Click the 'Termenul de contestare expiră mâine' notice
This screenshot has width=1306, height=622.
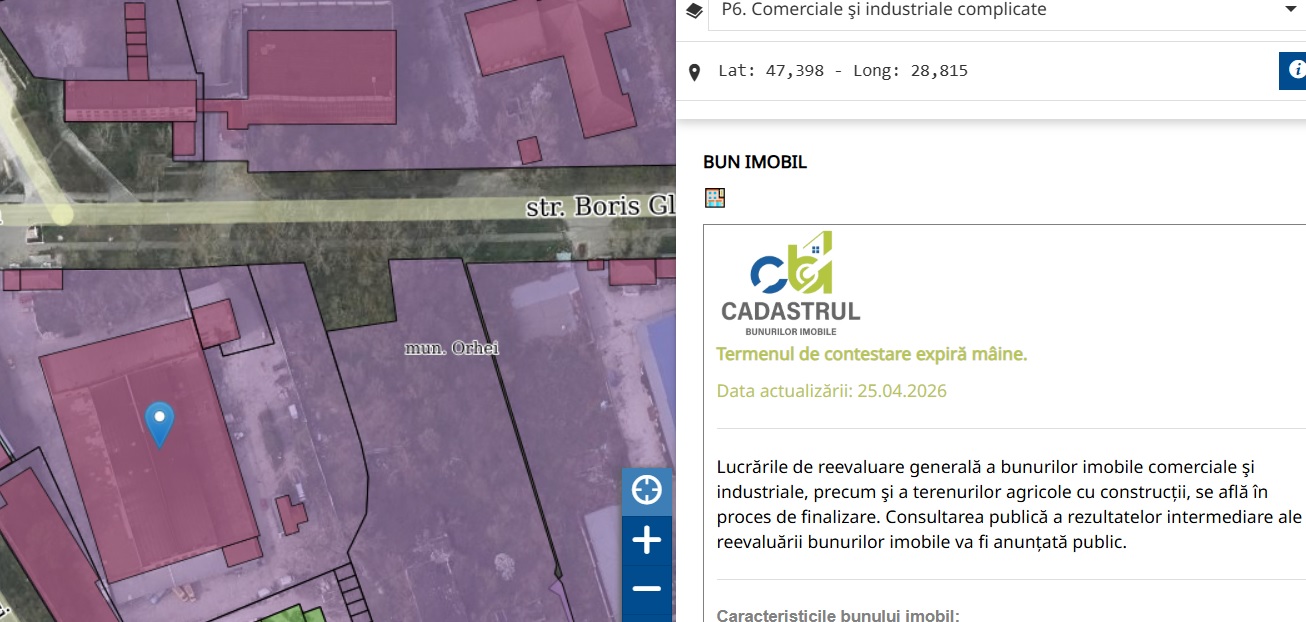point(871,354)
